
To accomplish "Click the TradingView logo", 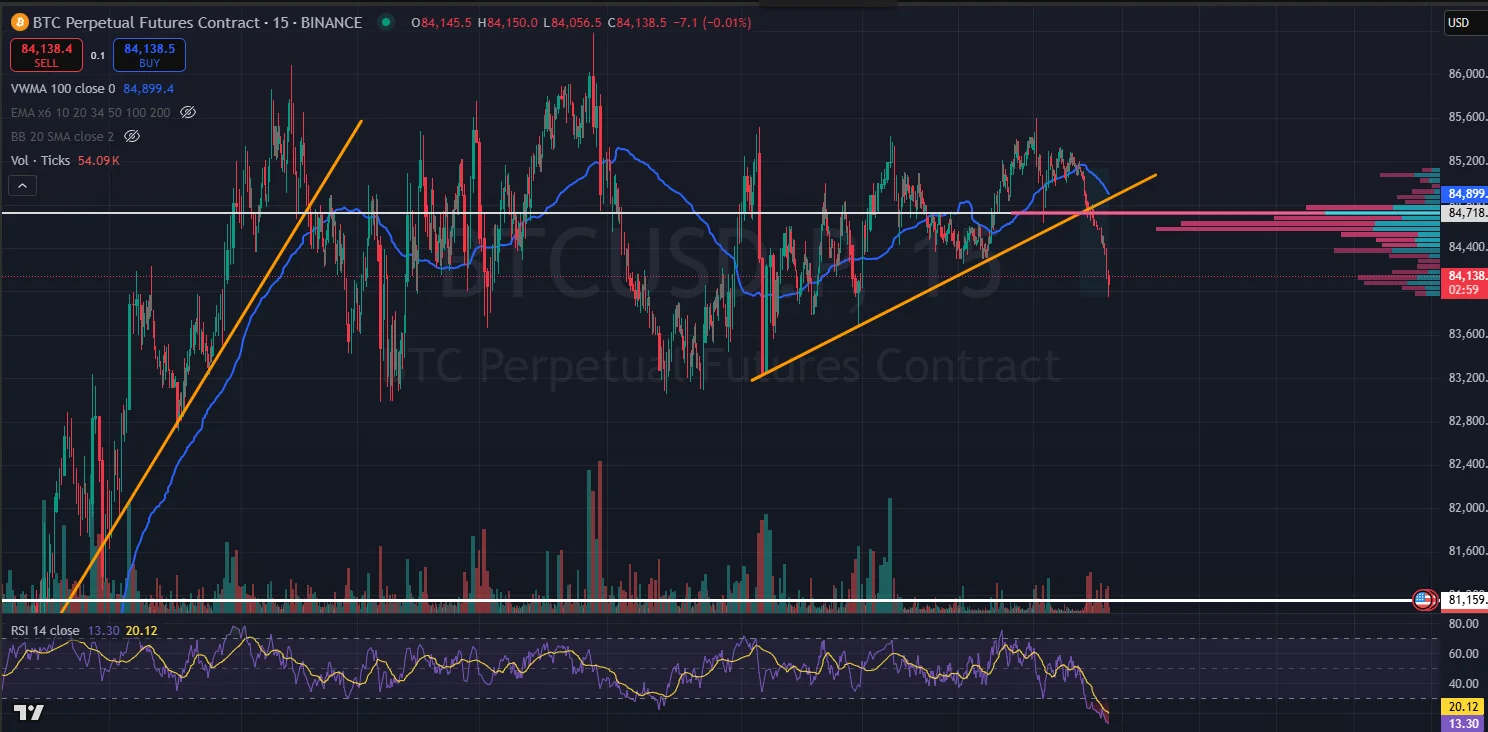I will [x=29, y=712].
